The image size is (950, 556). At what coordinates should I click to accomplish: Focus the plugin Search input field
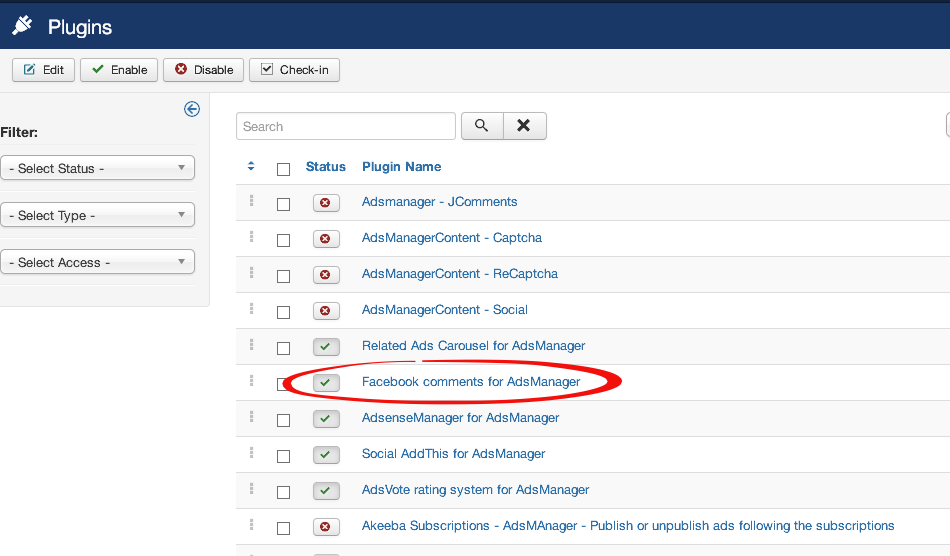[x=346, y=126]
